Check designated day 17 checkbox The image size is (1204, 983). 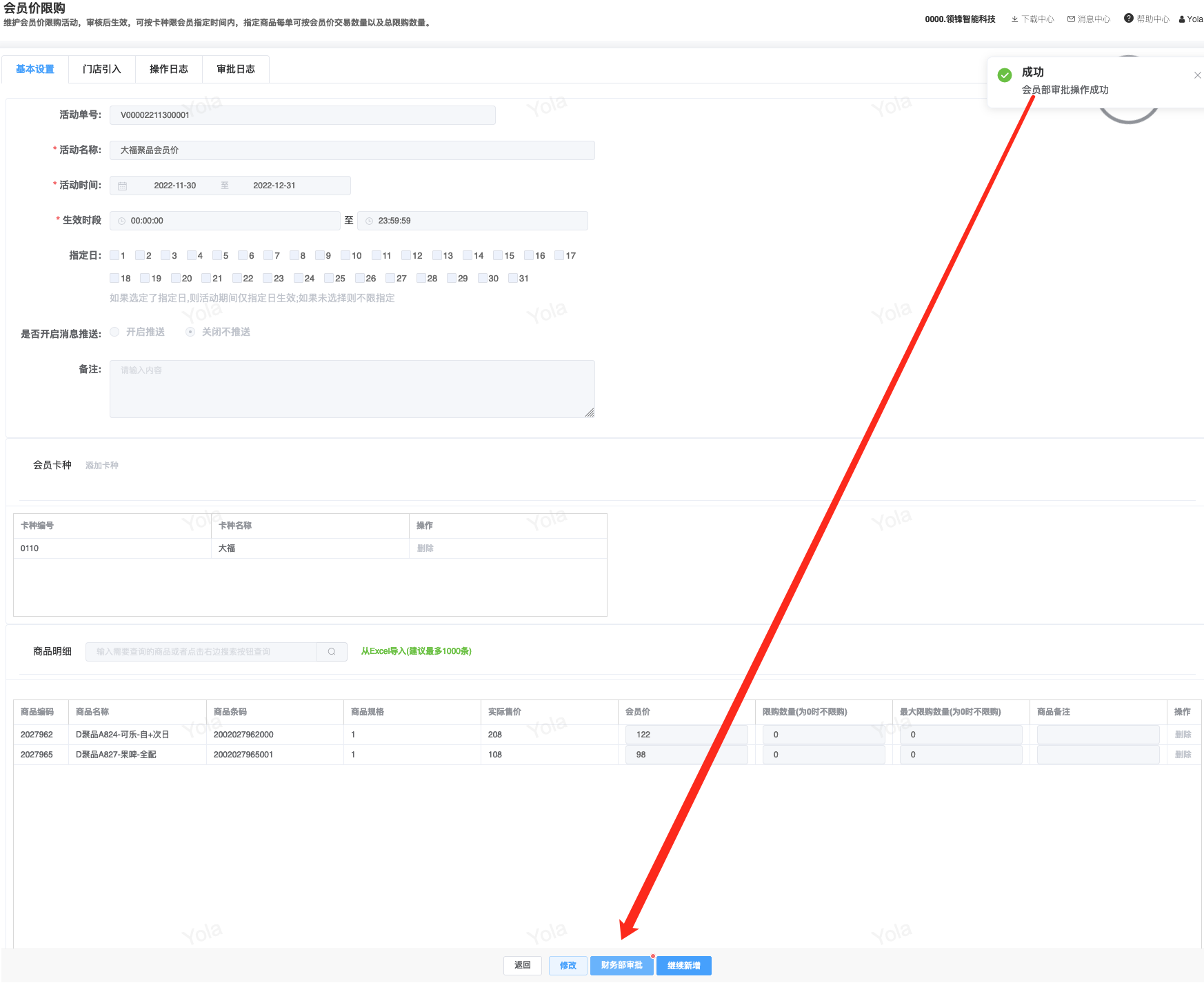(x=559, y=255)
